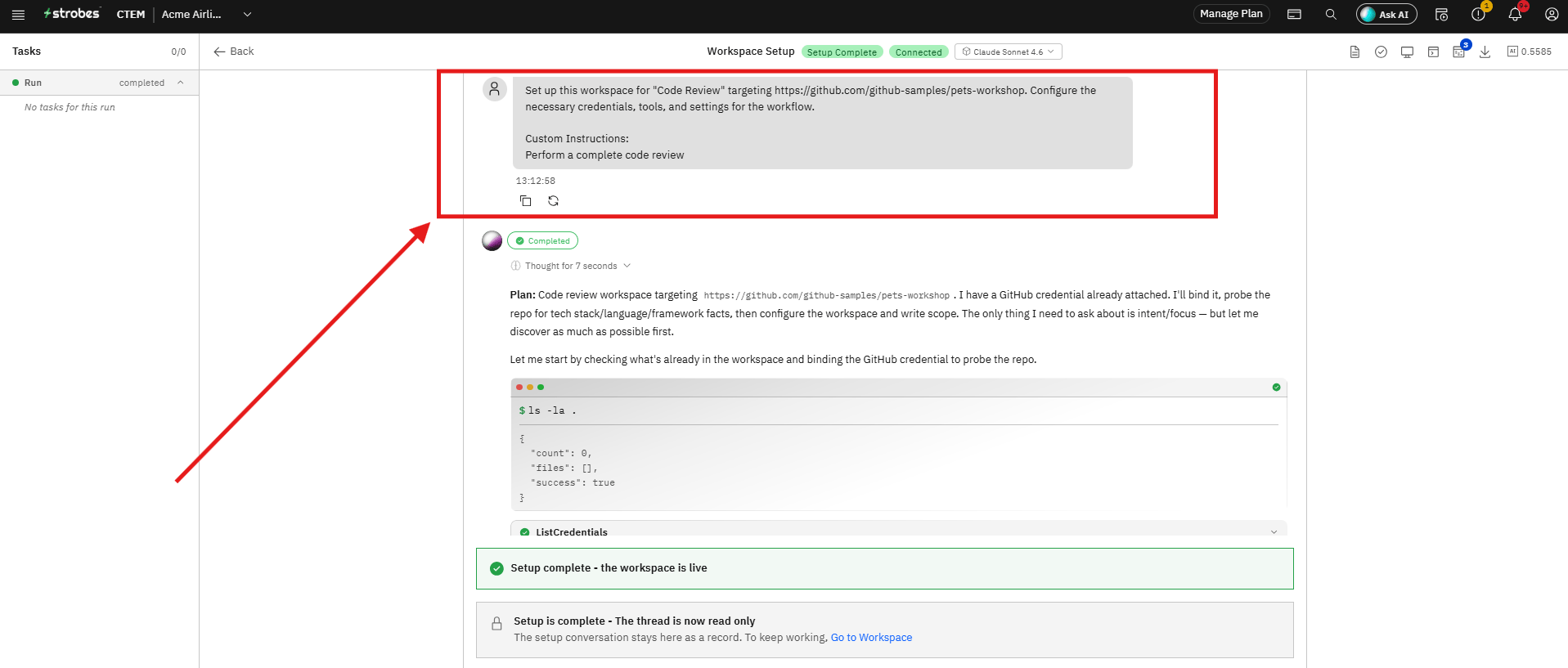Open the search magnifier in top bar
The height and width of the screenshot is (668, 1568).
click(1331, 15)
